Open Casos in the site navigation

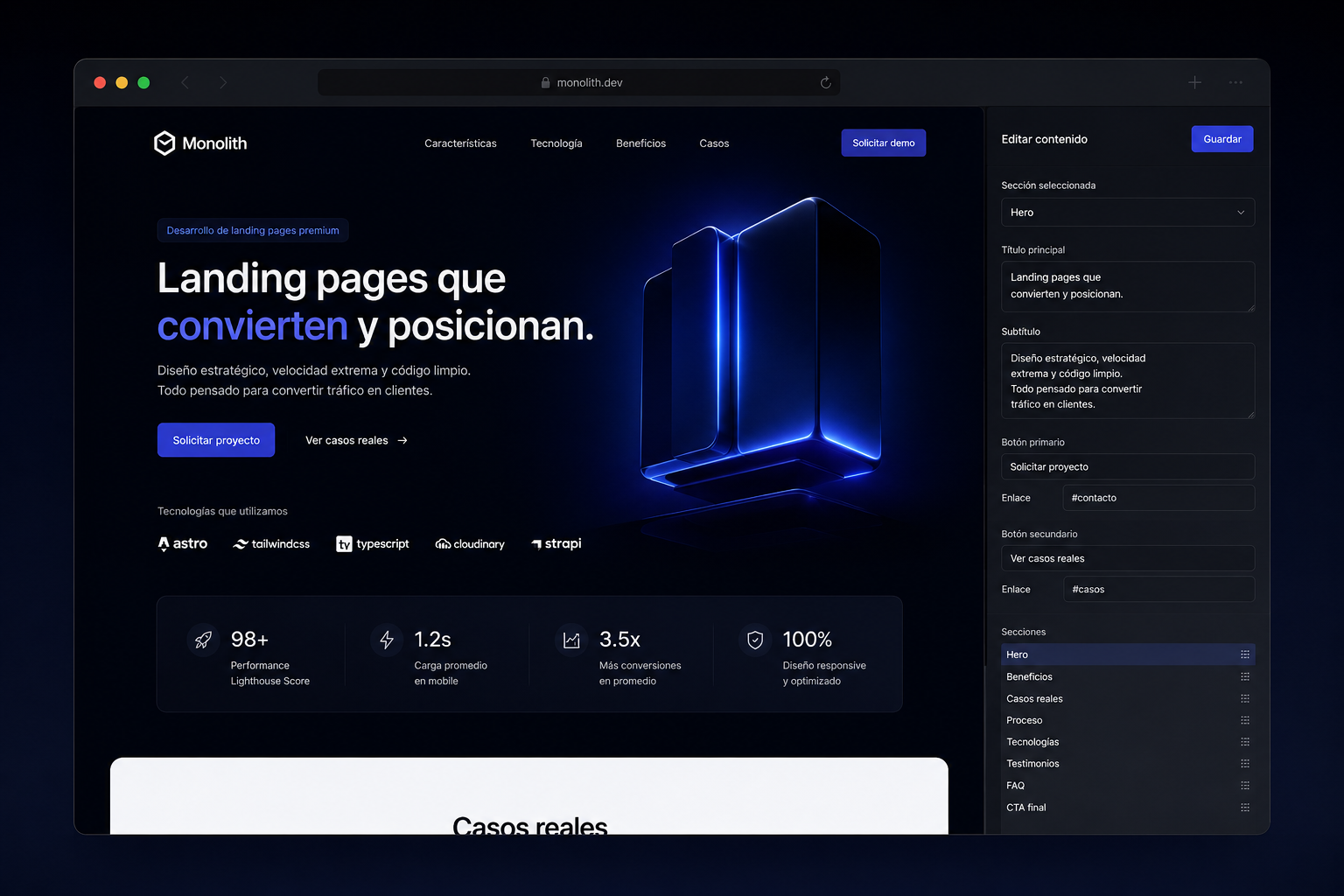pyautogui.click(x=714, y=143)
